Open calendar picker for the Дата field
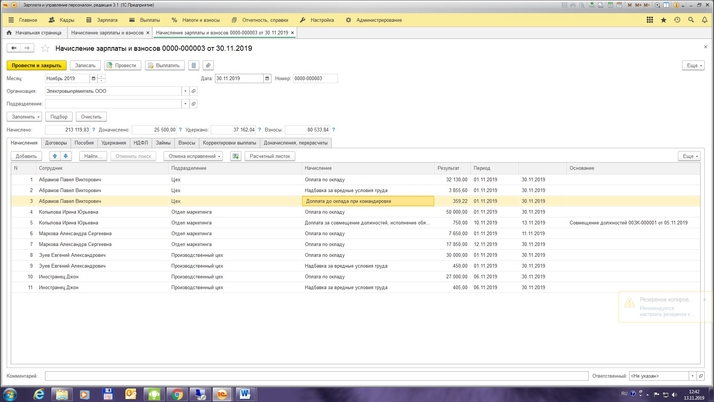The width and height of the screenshot is (714, 402). [x=267, y=78]
